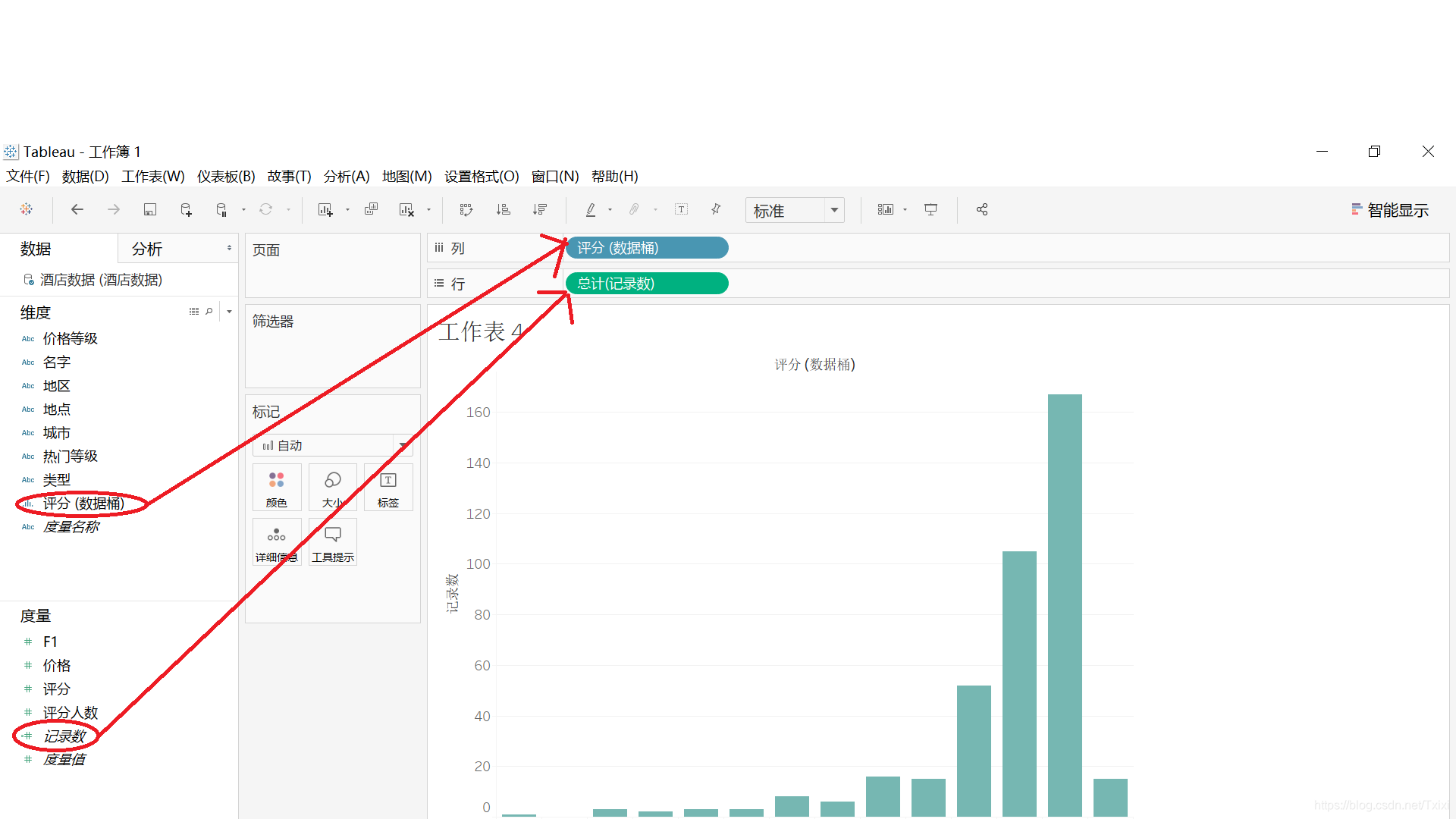This screenshot has height=819, width=1456.
Task: Click the 总计(记录数) pill on Rows
Action: tap(648, 284)
